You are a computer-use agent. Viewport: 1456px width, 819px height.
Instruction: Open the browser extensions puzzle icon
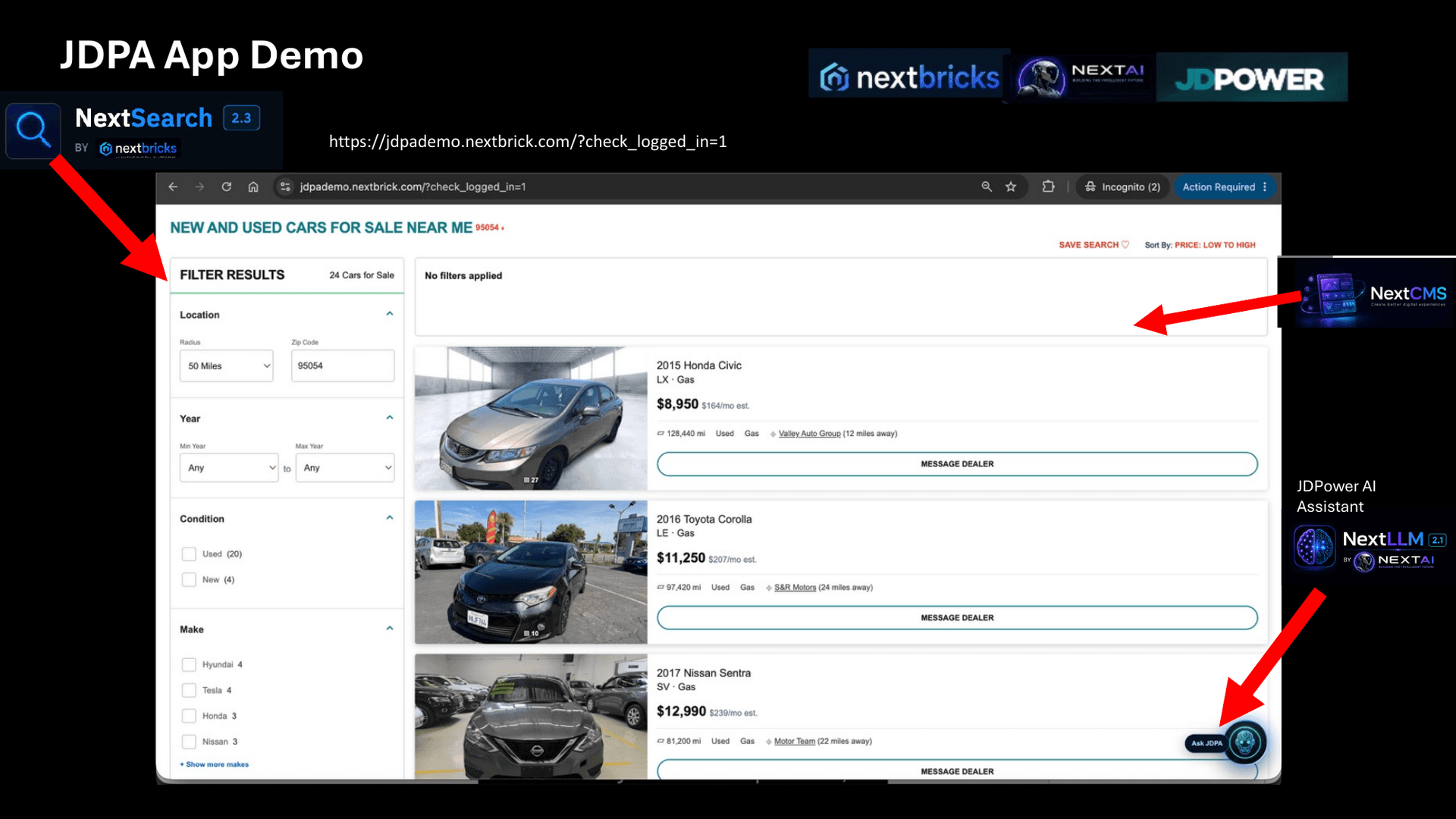1048,187
